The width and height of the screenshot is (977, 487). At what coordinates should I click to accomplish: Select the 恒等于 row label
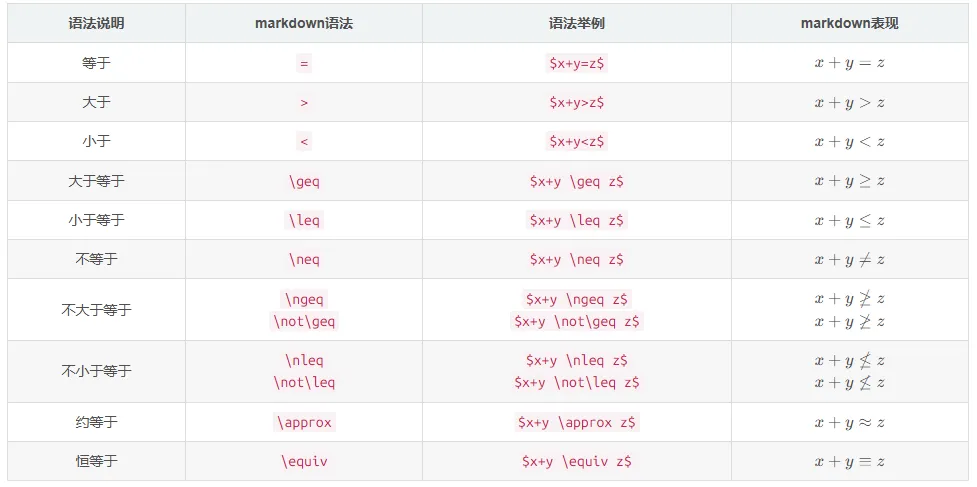click(x=96, y=462)
